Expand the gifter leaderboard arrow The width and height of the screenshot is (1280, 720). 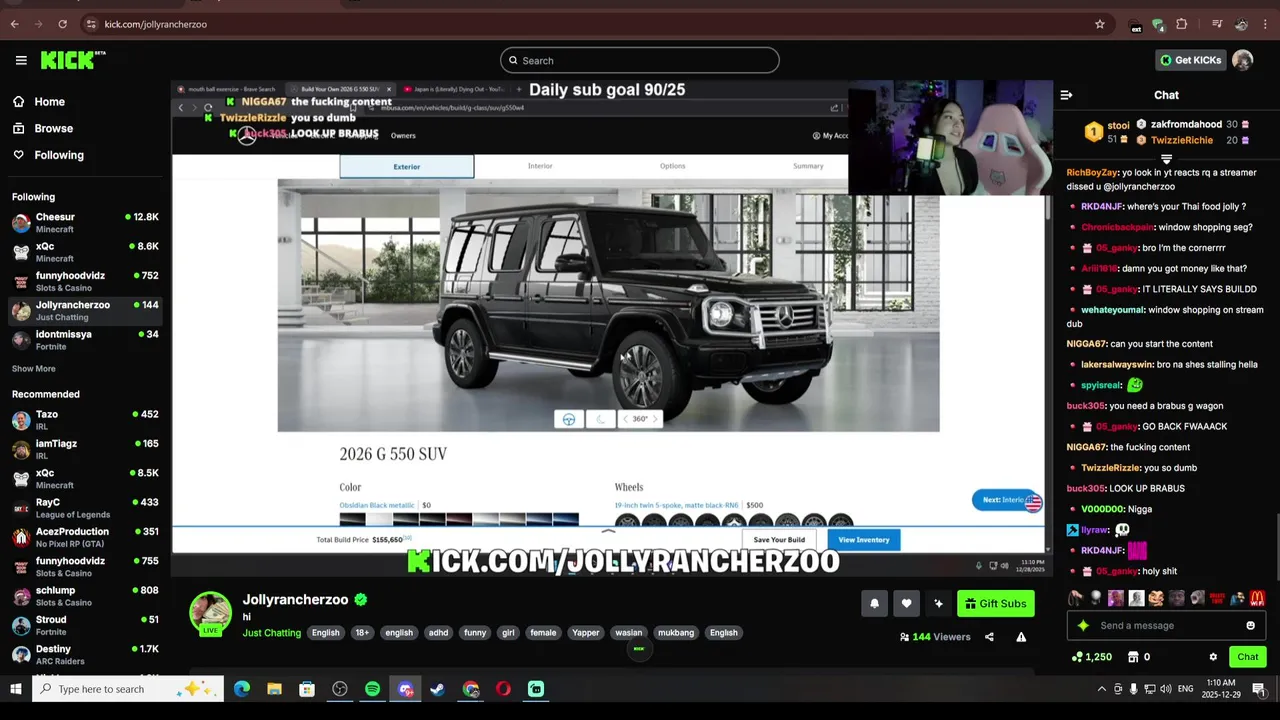(1166, 158)
